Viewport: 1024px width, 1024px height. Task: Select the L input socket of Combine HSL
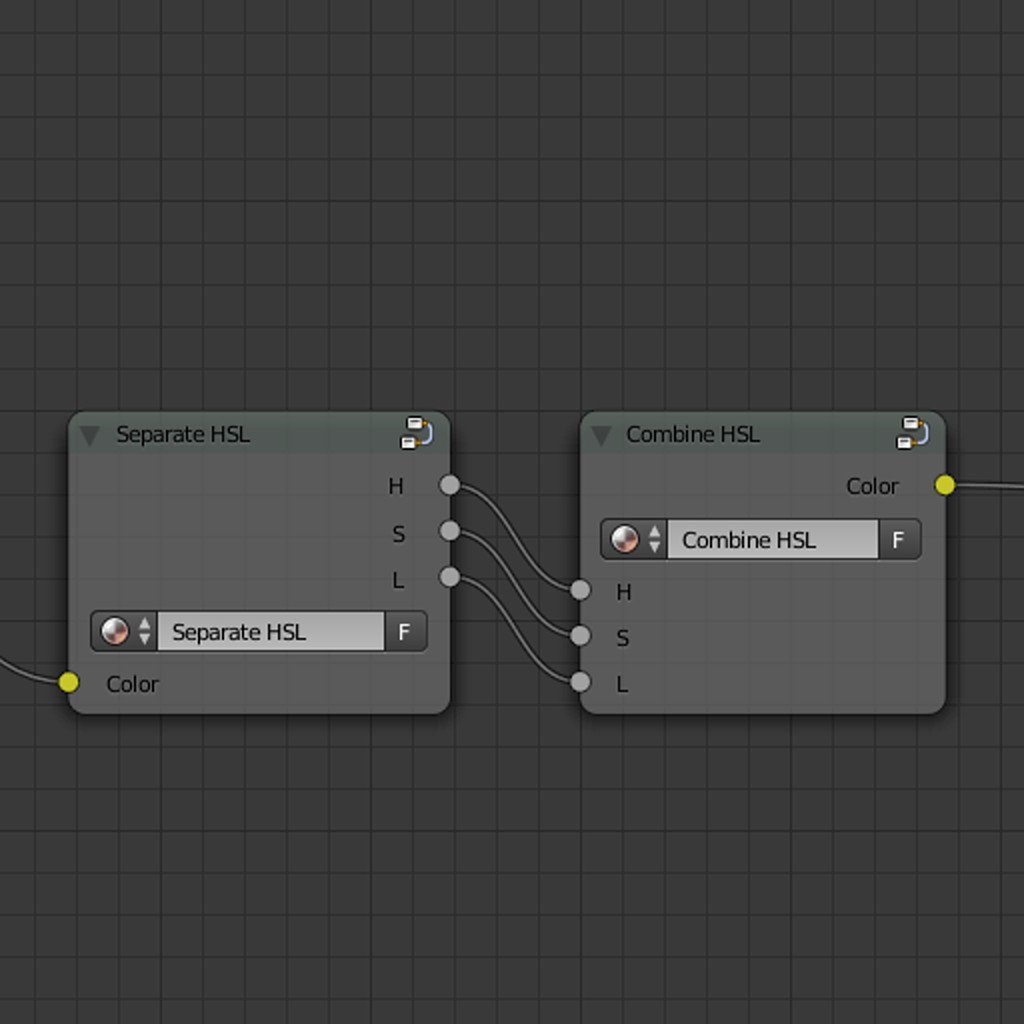[580, 681]
